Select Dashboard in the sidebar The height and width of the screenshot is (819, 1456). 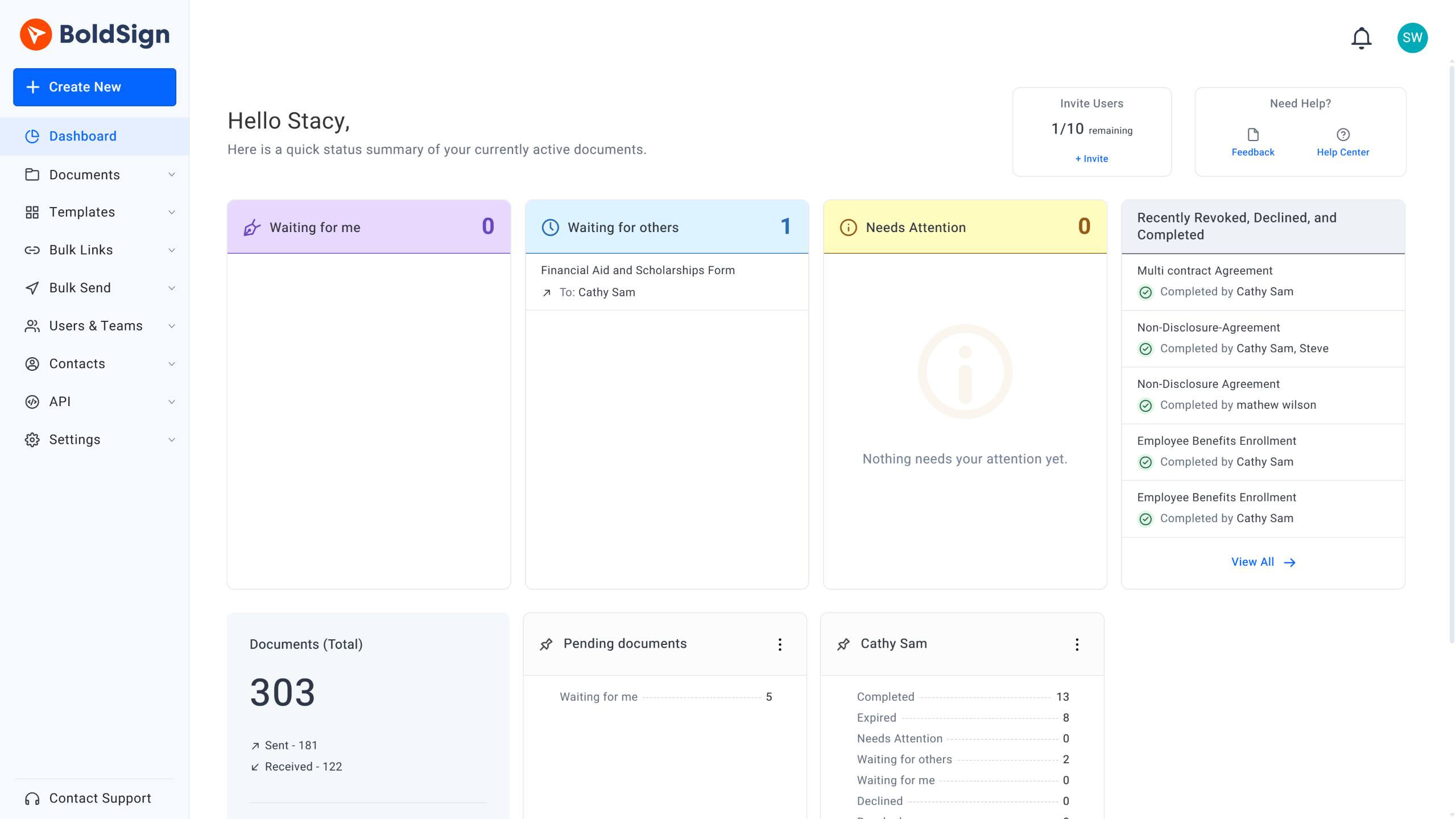pos(83,136)
